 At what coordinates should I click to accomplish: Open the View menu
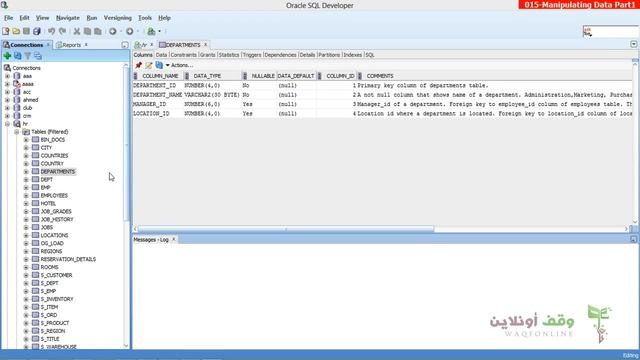[42, 18]
